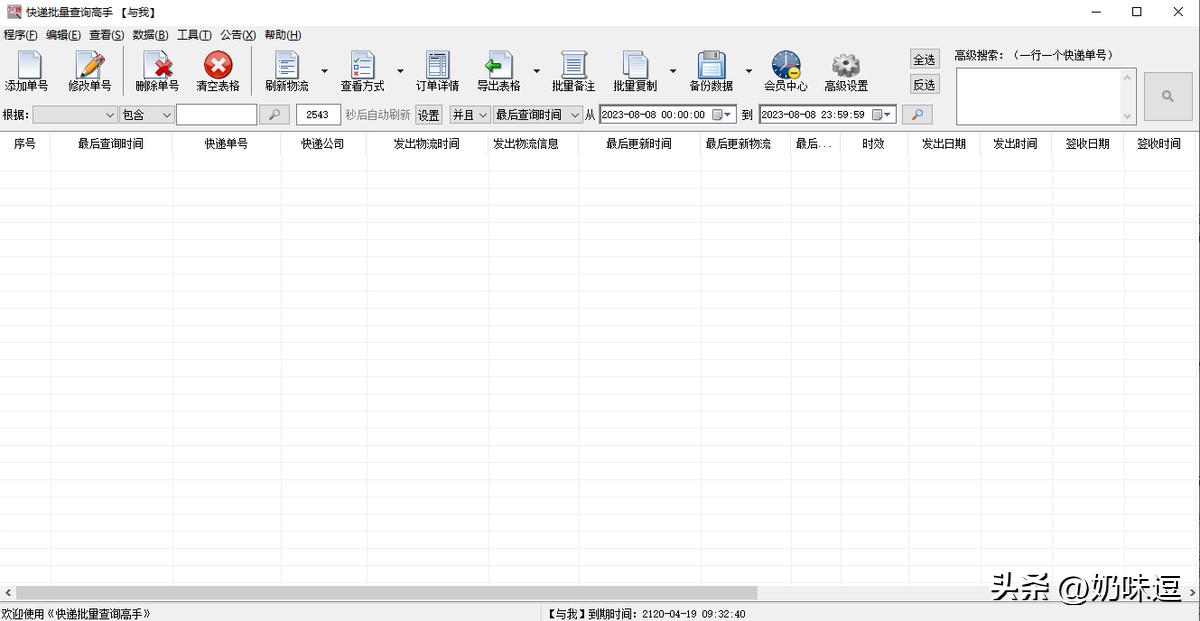This screenshot has width=1200, height=621.
Task: Expand the 导出表格 dropdown arrow
Action: click(x=536, y=72)
